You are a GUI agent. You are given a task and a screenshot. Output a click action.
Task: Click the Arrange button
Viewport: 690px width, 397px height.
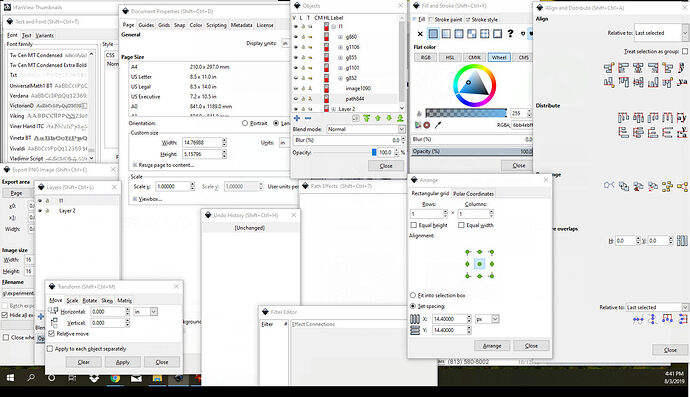point(492,346)
